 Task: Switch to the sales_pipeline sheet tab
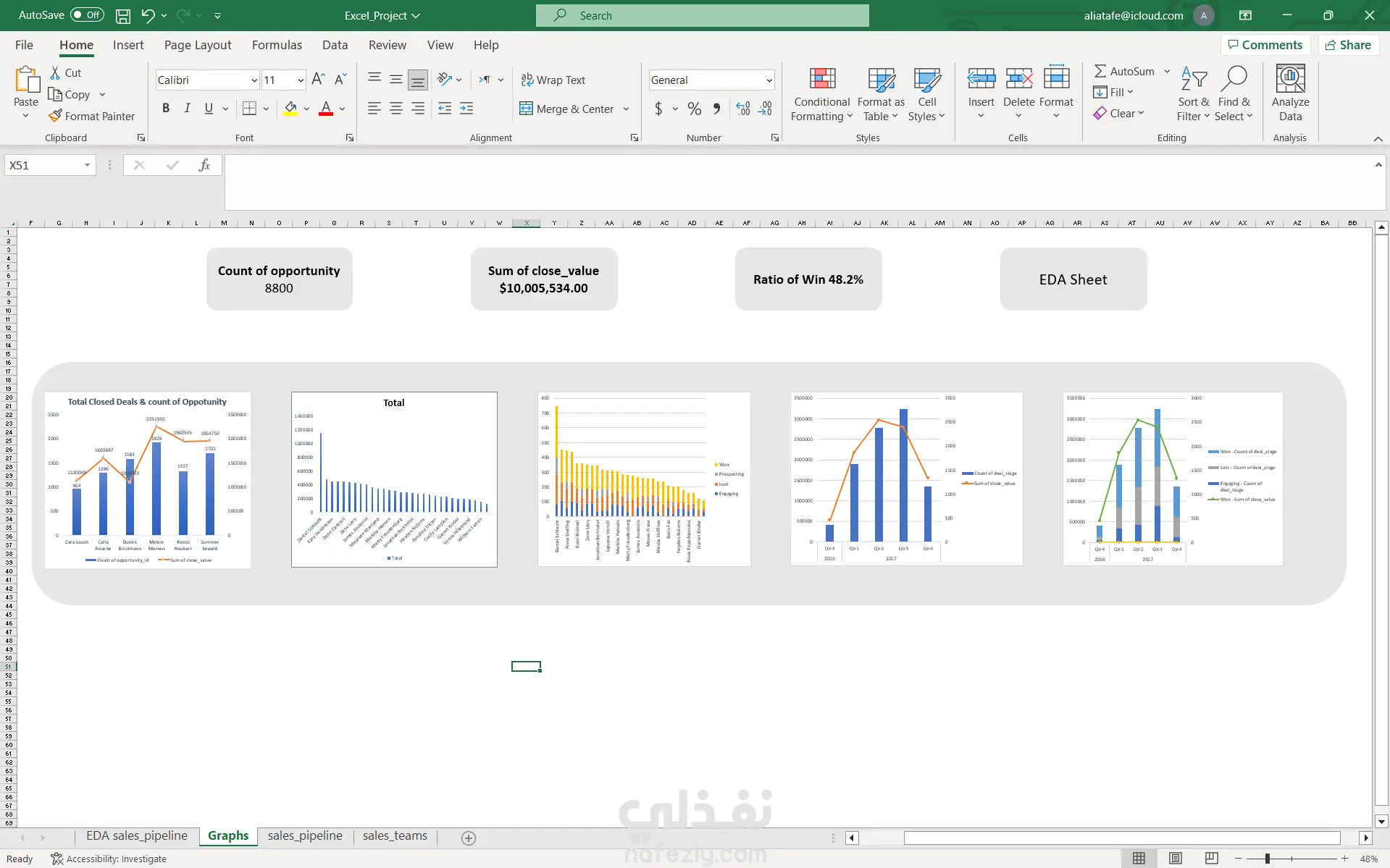tap(304, 836)
